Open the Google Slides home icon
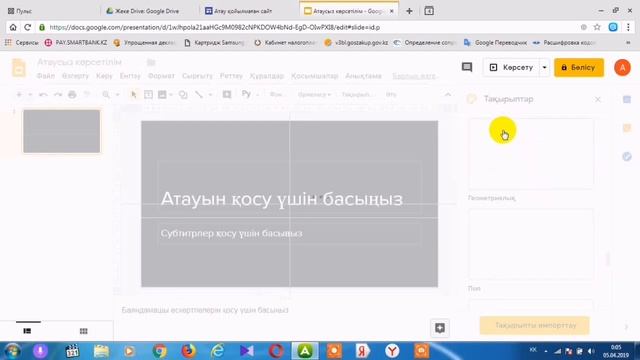Image resolution: width=640 pixels, height=360 pixels. 19,67
